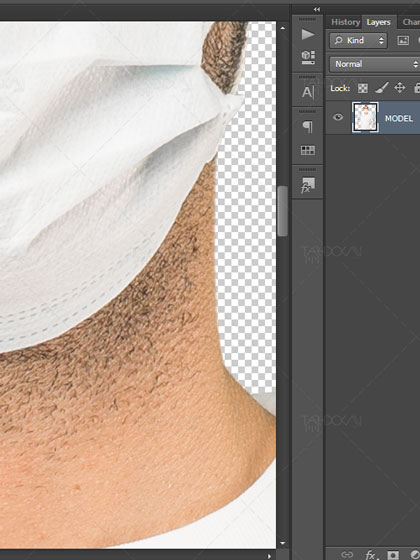
Task: Open the Paragraph panel icon
Action: click(308, 126)
